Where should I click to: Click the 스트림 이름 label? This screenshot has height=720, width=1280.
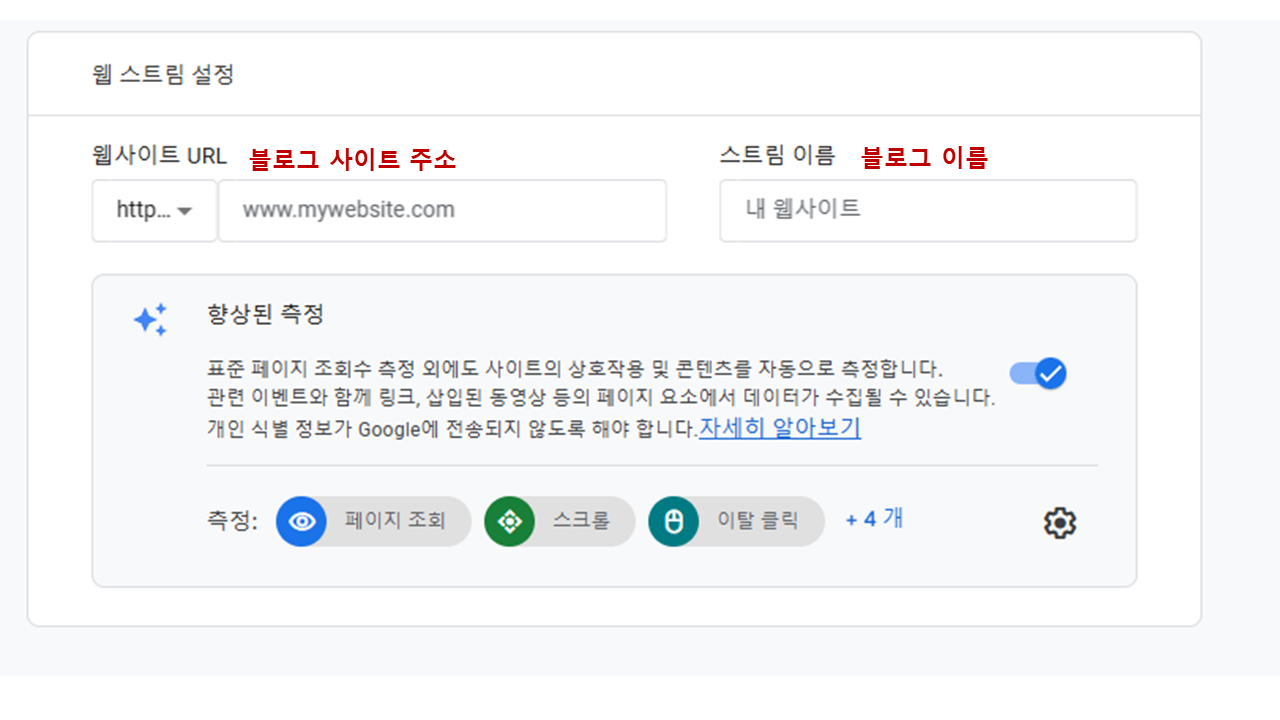(x=777, y=156)
